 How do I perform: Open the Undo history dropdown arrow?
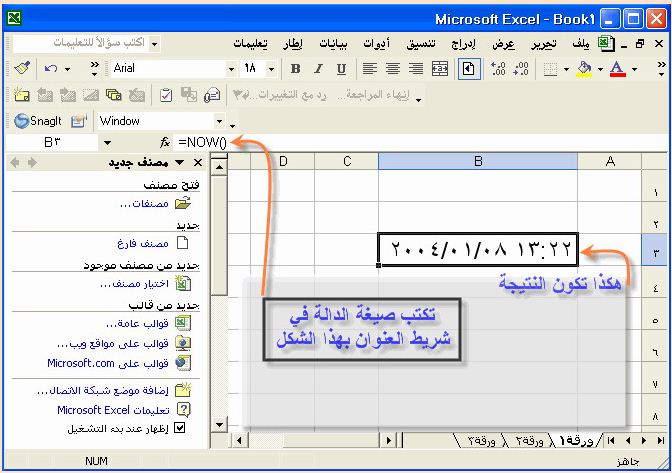click(67, 69)
